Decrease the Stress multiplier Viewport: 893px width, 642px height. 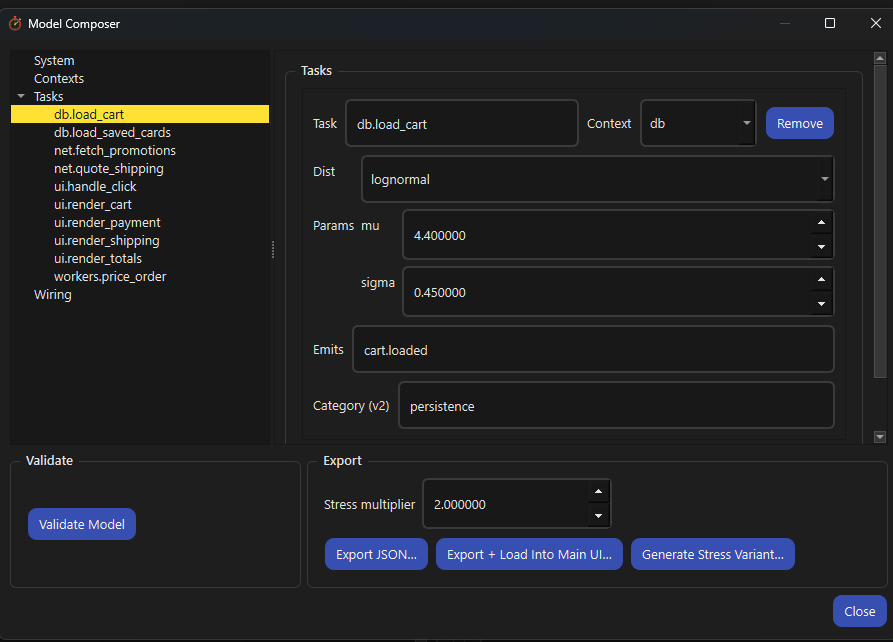[599, 516]
